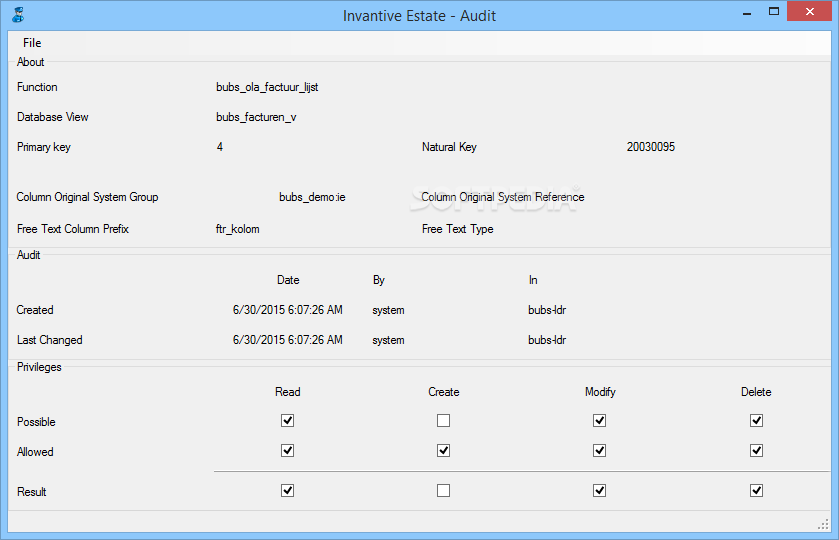
Task: Open the File menu
Action: (x=32, y=43)
